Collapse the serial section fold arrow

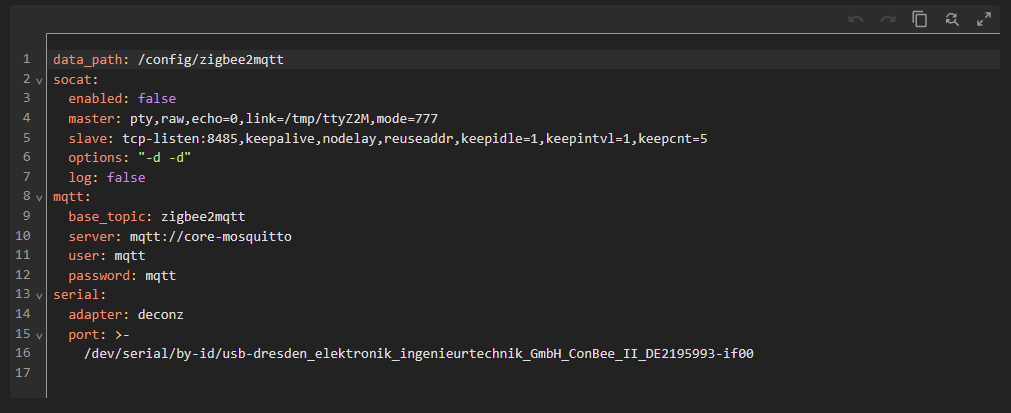coord(39,296)
